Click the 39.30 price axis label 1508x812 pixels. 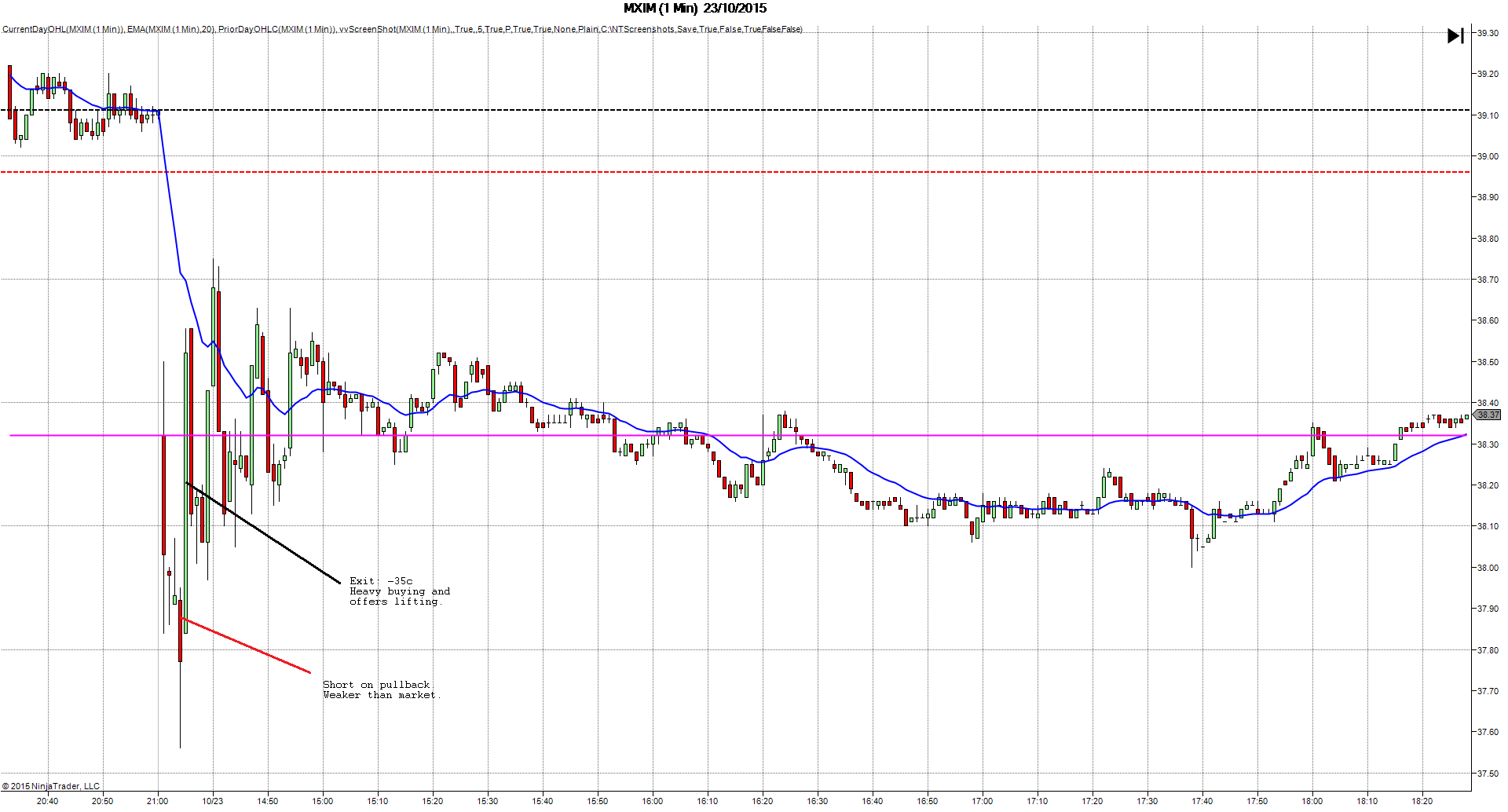click(x=1488, y=33)
